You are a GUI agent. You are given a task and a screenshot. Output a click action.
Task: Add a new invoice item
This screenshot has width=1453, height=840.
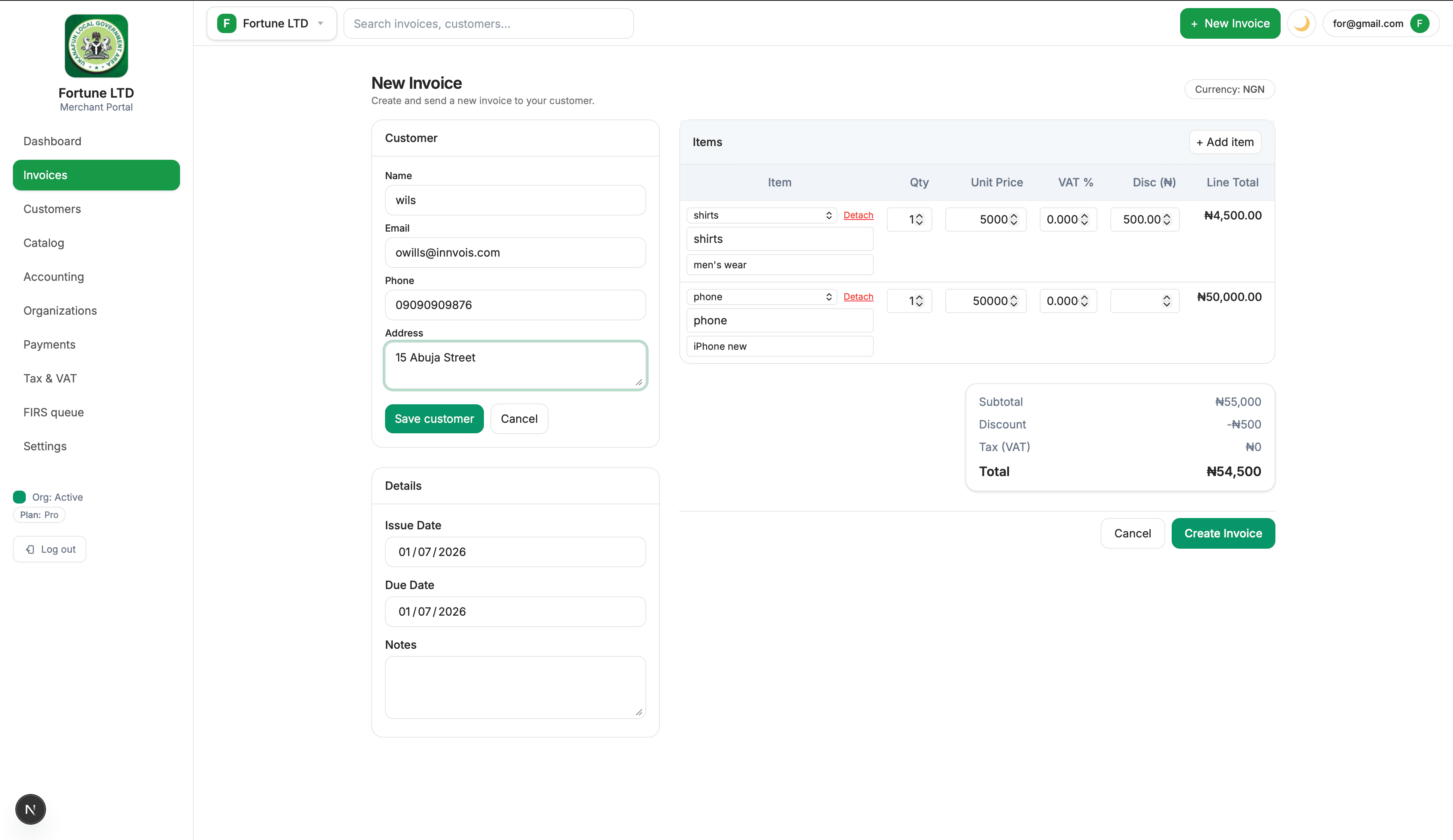(1225, 142)
